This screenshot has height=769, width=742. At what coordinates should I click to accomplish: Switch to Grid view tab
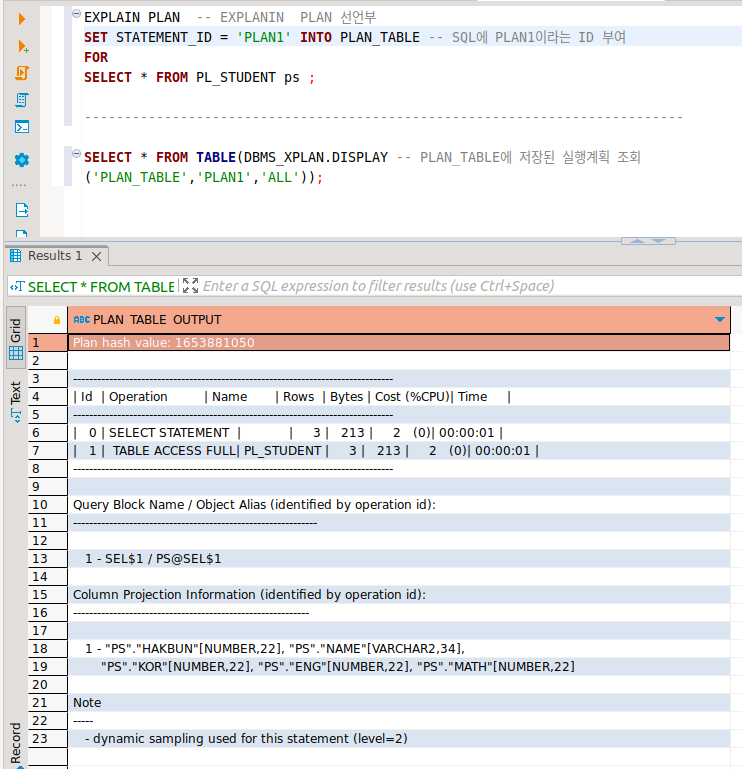click(16, 337)
